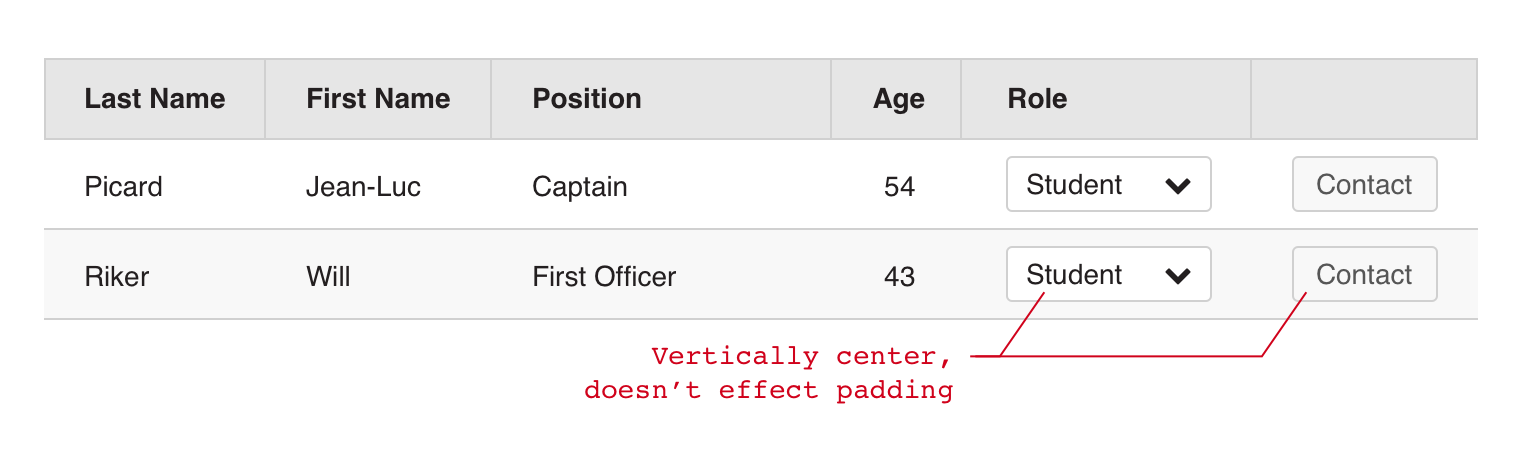Select the First Officer position cell

tap(604, 277)
